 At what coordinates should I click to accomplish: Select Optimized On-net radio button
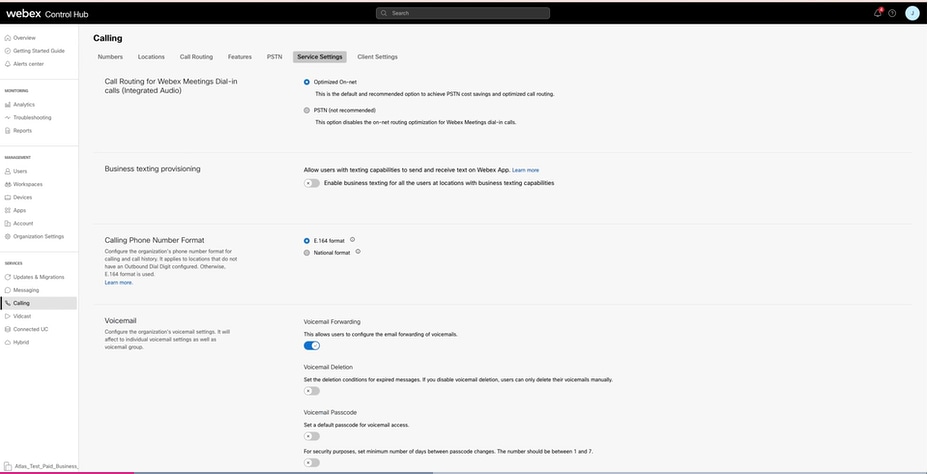click(x=307, y=82)
